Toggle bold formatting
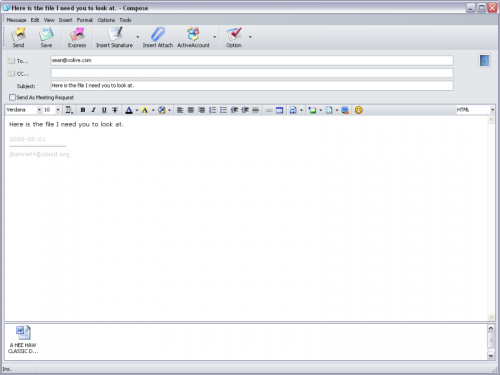This screenshot has height=375, width=500. click(x=83, y=110)
